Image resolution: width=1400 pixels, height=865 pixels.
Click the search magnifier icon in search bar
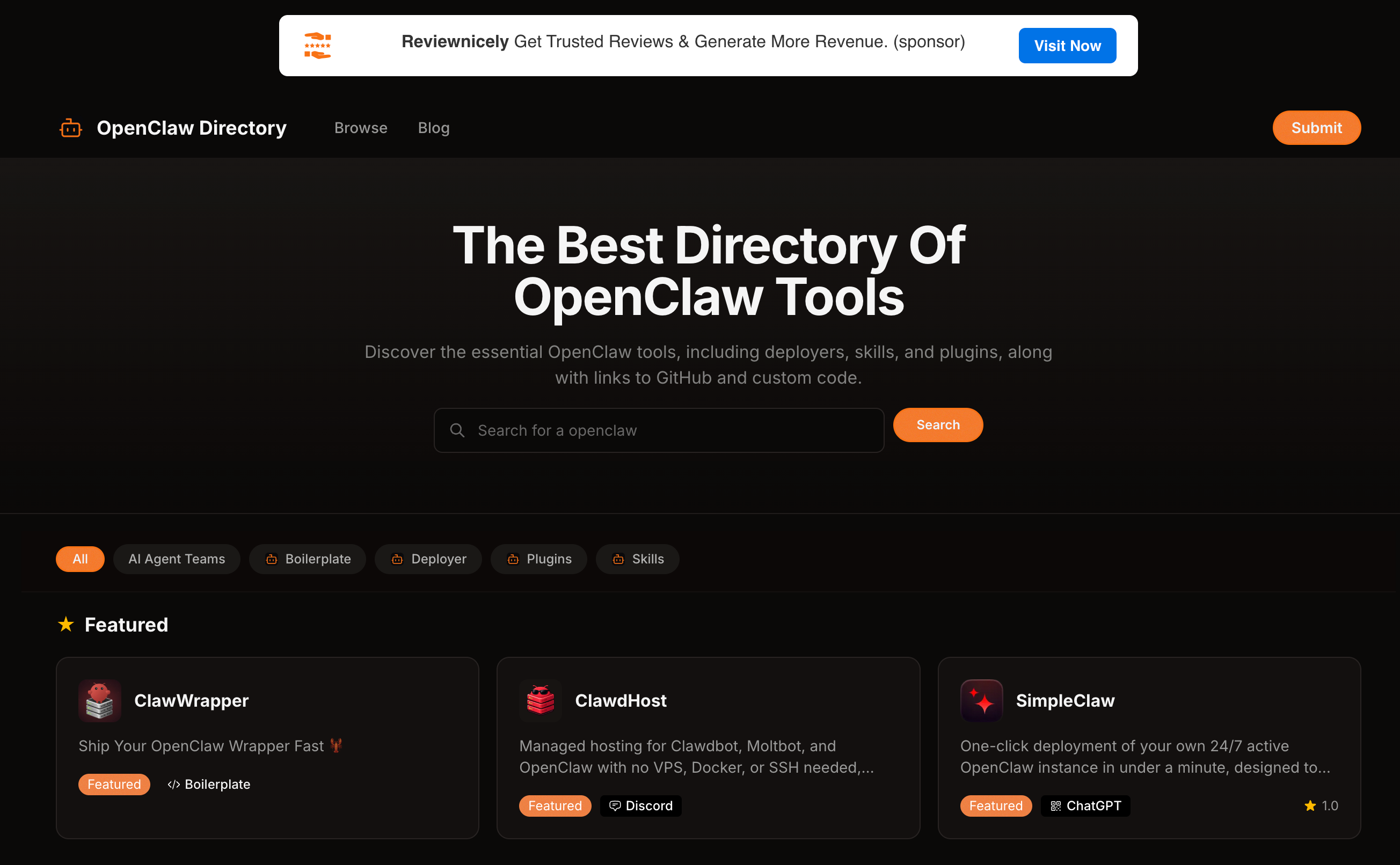coord(457,430)
